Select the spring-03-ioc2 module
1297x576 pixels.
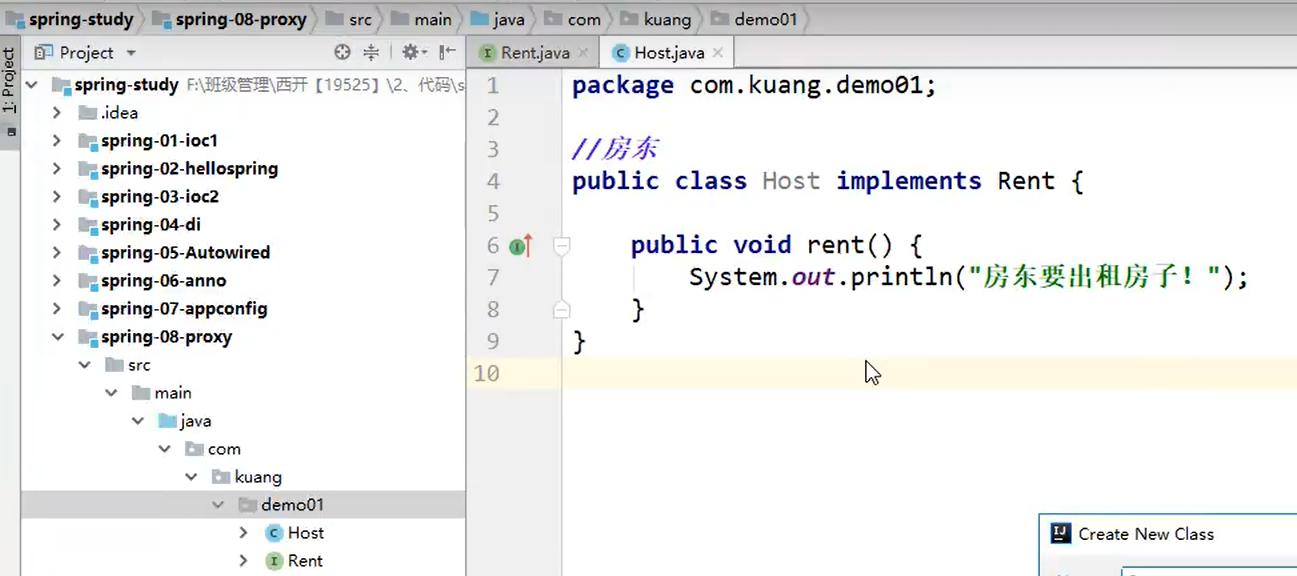tap(160, 197)
